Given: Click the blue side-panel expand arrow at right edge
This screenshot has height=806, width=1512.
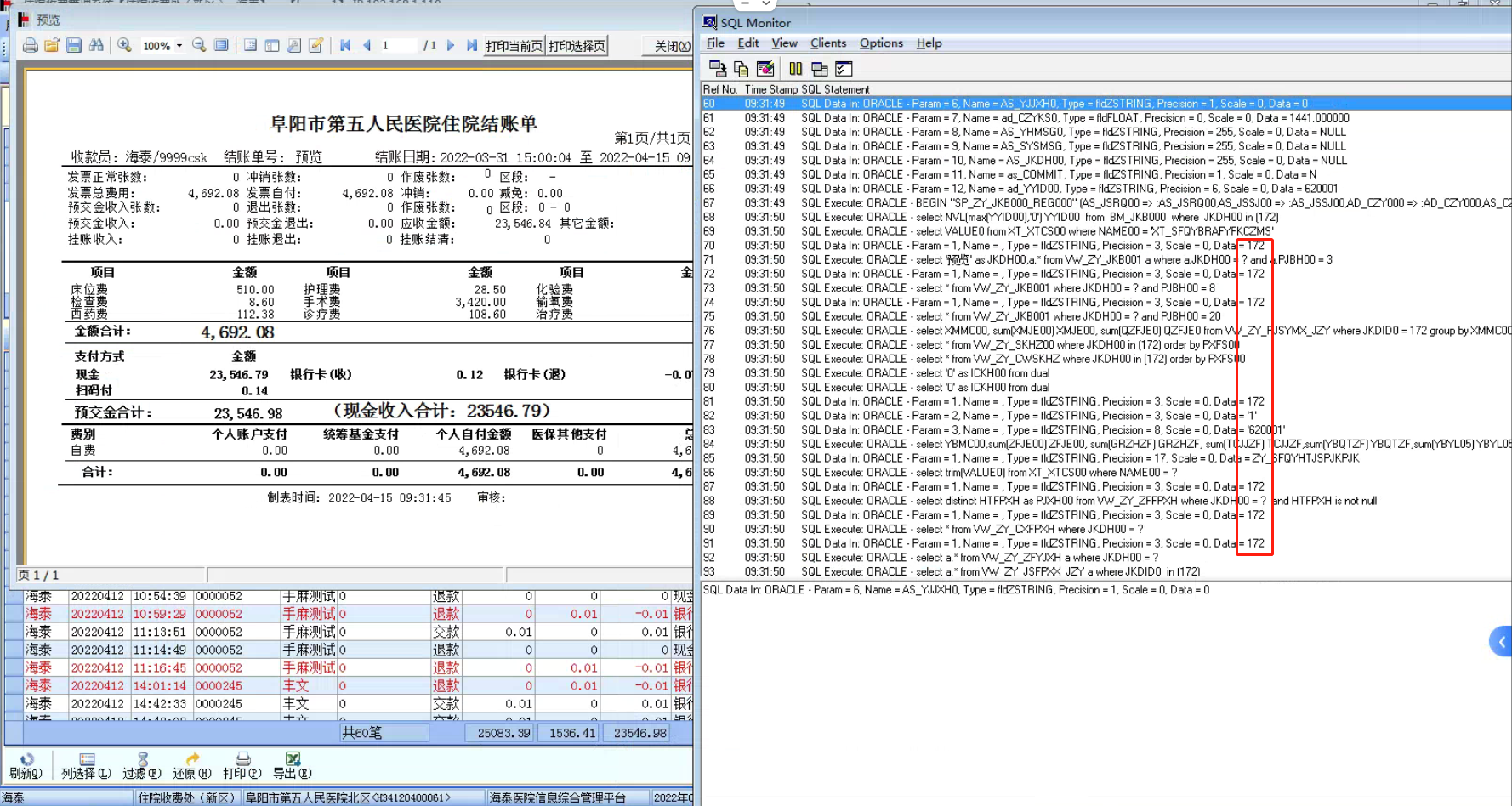Looking at the screenshot, I should coord(1501,641).
